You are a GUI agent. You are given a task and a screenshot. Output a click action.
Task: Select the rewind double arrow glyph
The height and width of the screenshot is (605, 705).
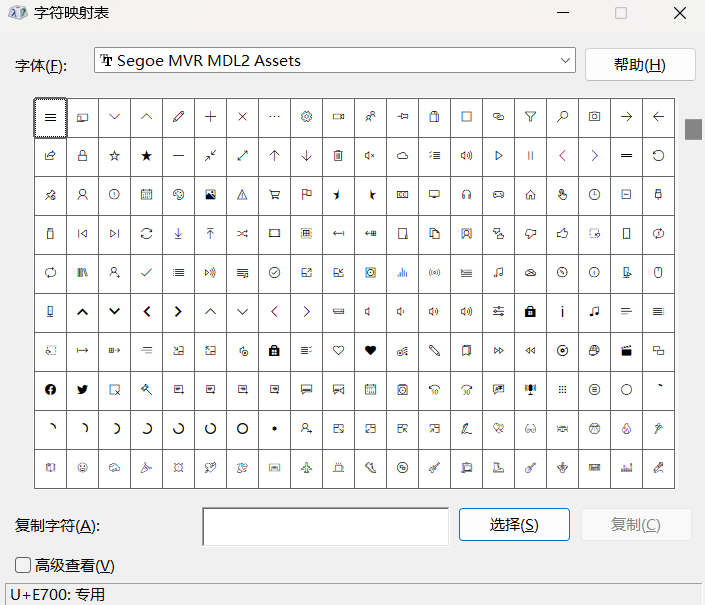tap(531, 351)
